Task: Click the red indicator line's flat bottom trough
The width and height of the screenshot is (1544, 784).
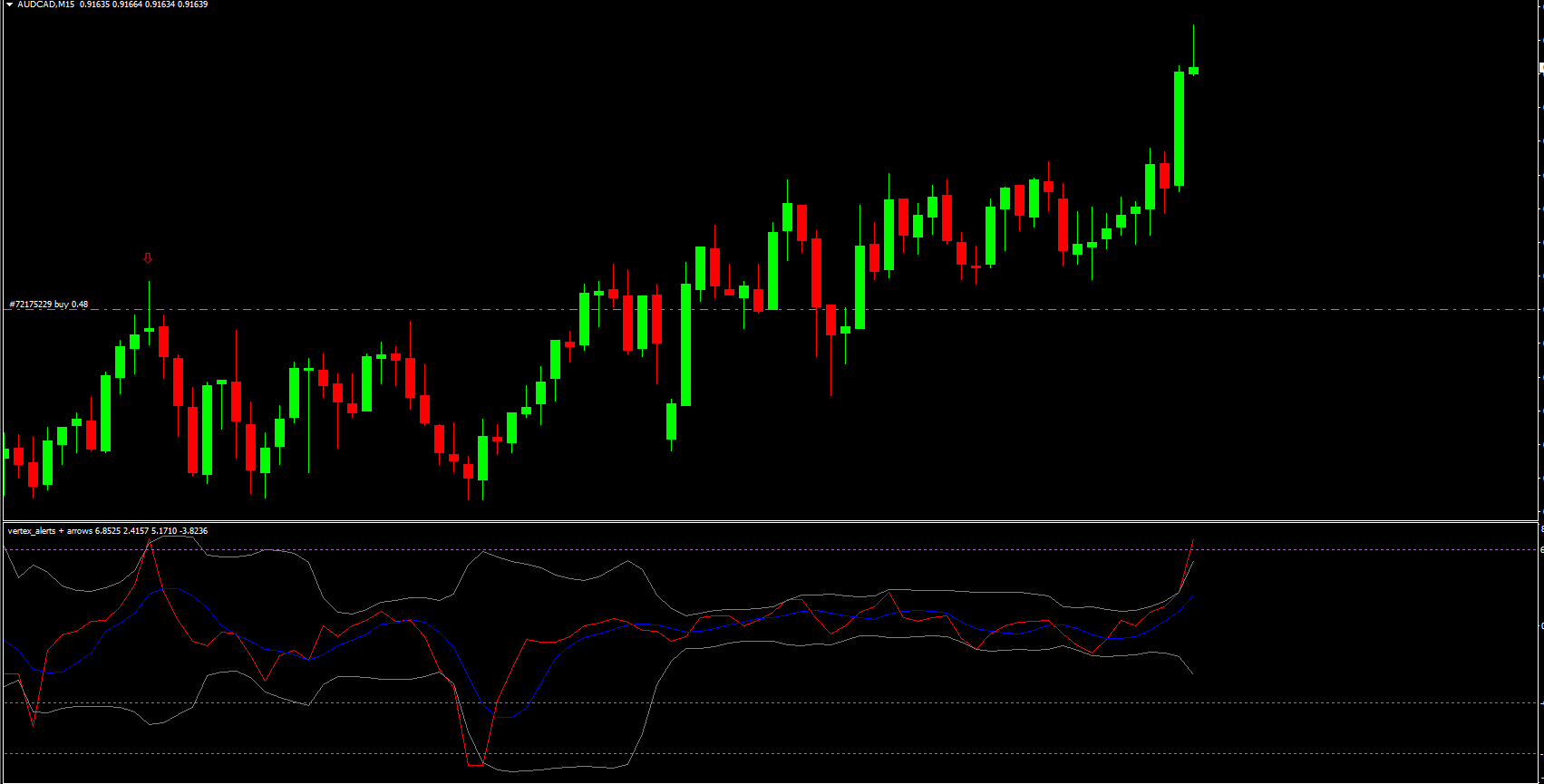Action: point(475,765)
